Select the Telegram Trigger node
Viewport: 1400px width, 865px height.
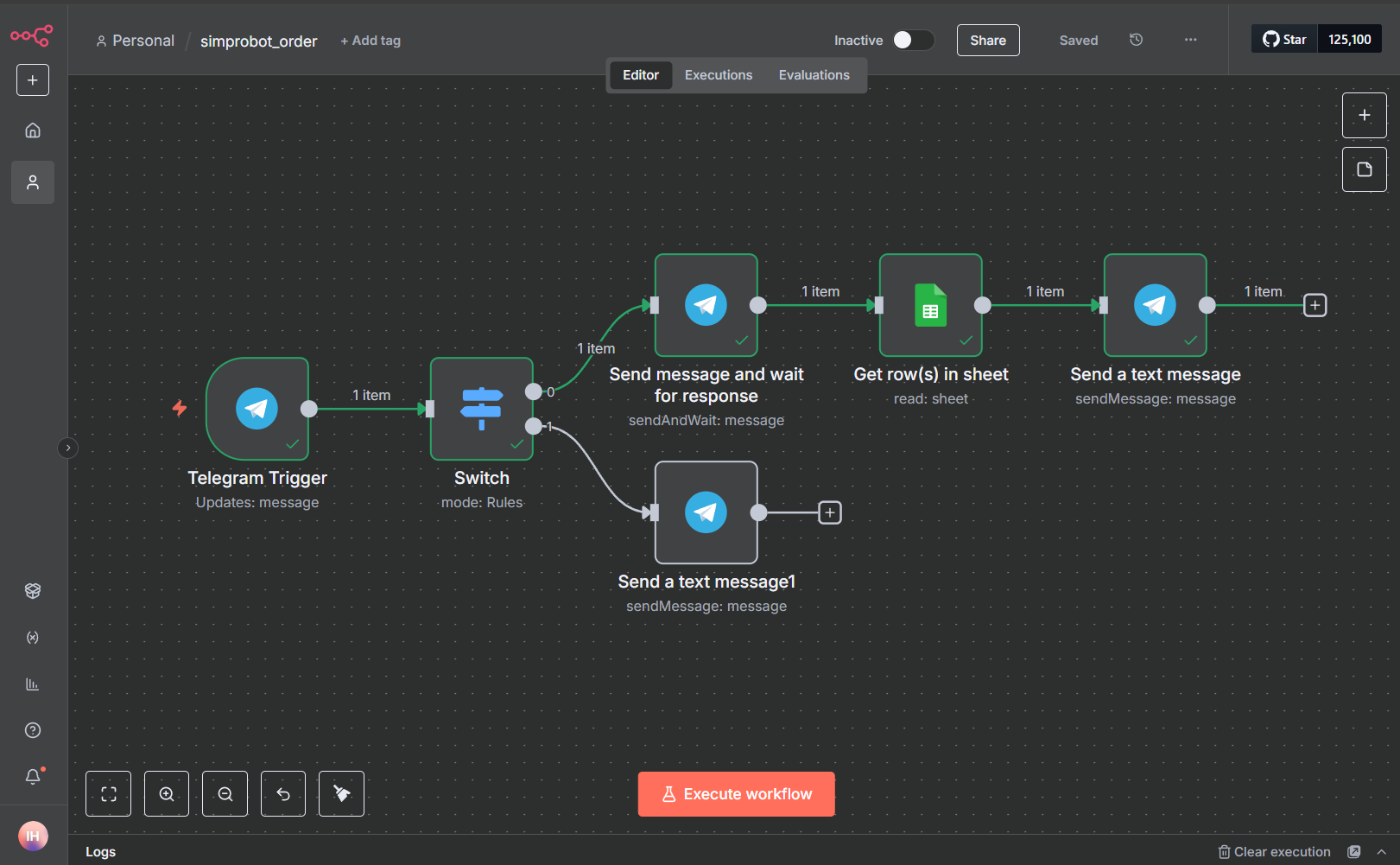point(257,409)
